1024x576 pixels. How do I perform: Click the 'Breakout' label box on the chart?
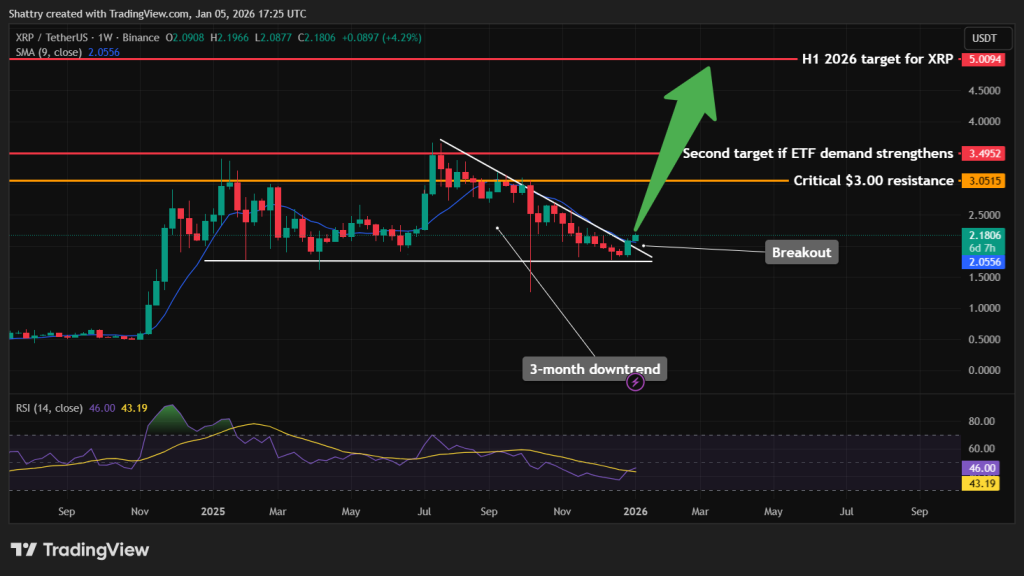[801, 252]
